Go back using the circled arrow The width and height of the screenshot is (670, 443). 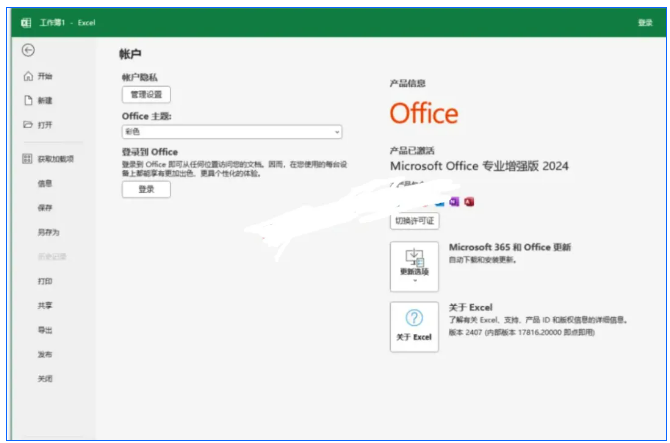[28, 50]
